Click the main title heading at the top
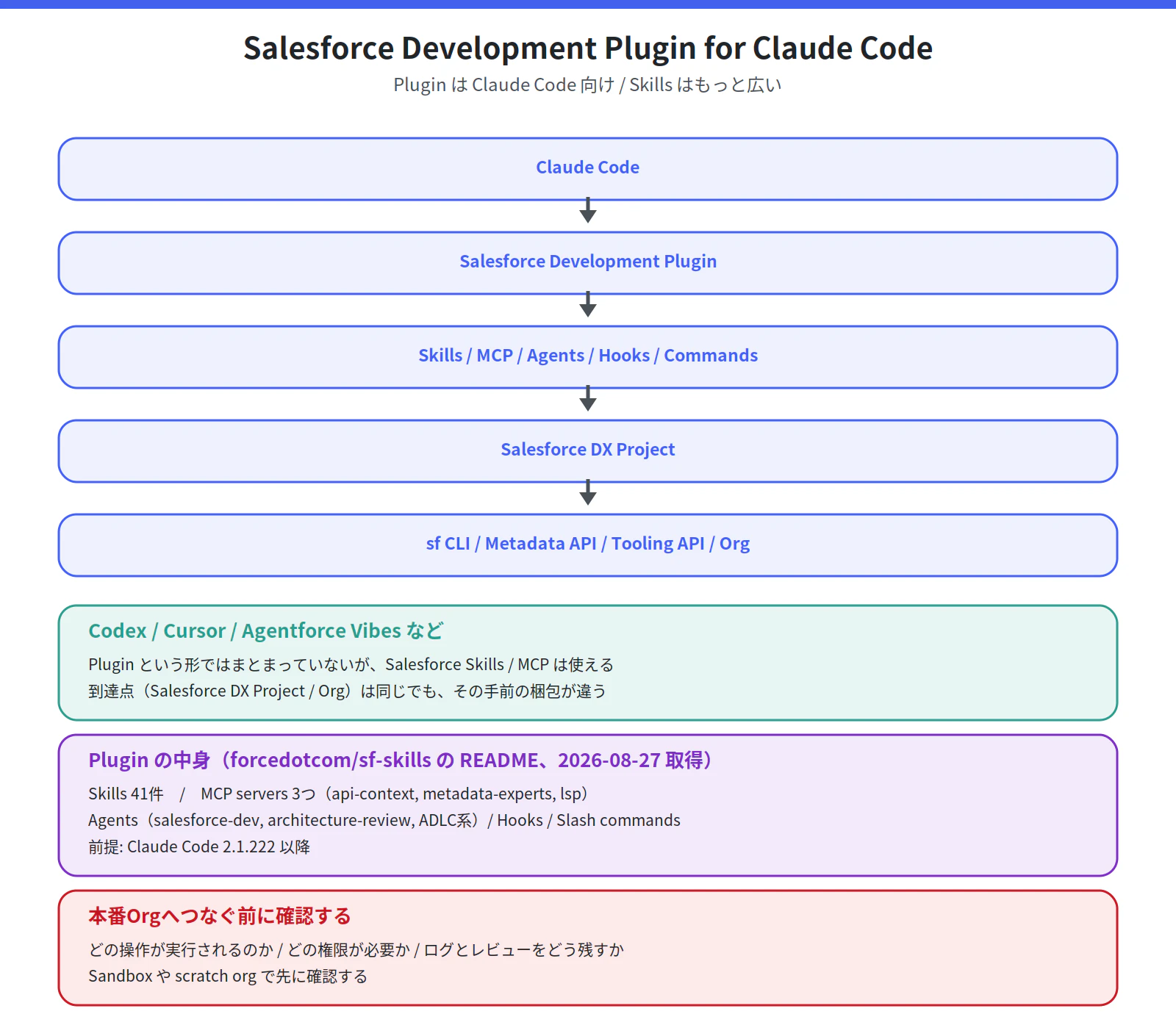1176x1014 pixels. [x=588, y=48]
